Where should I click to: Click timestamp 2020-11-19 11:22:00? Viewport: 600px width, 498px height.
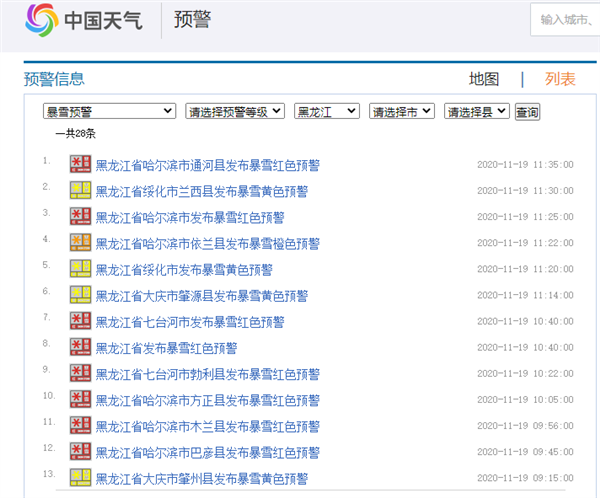(525, 243)
